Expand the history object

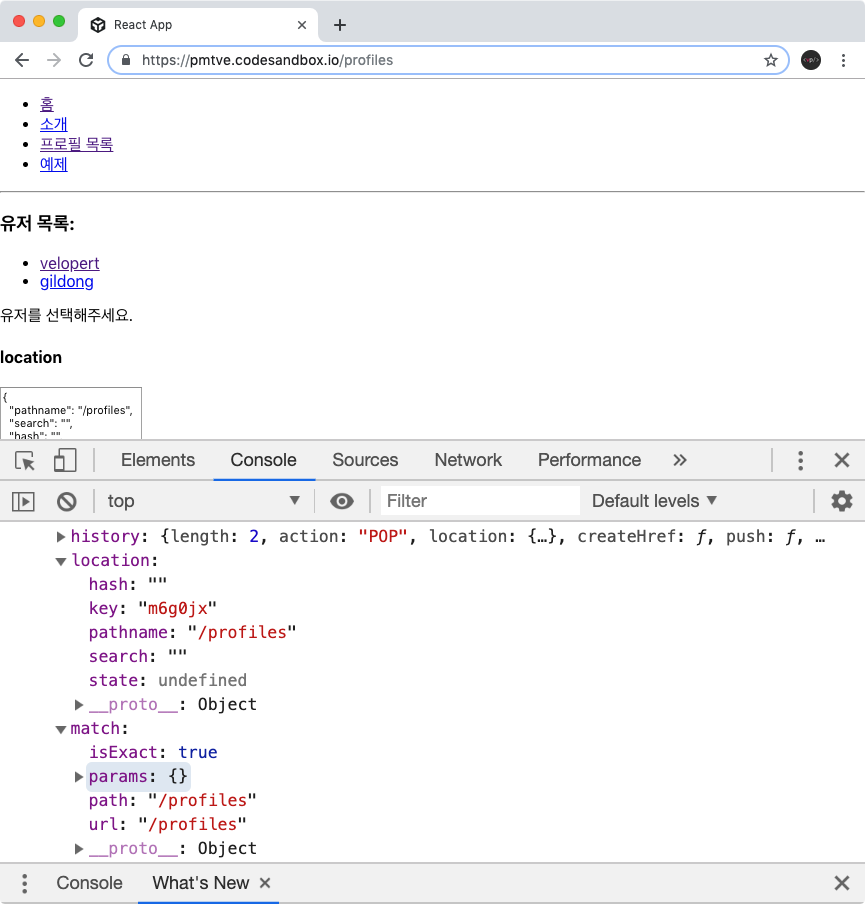(x=61, y=537)
